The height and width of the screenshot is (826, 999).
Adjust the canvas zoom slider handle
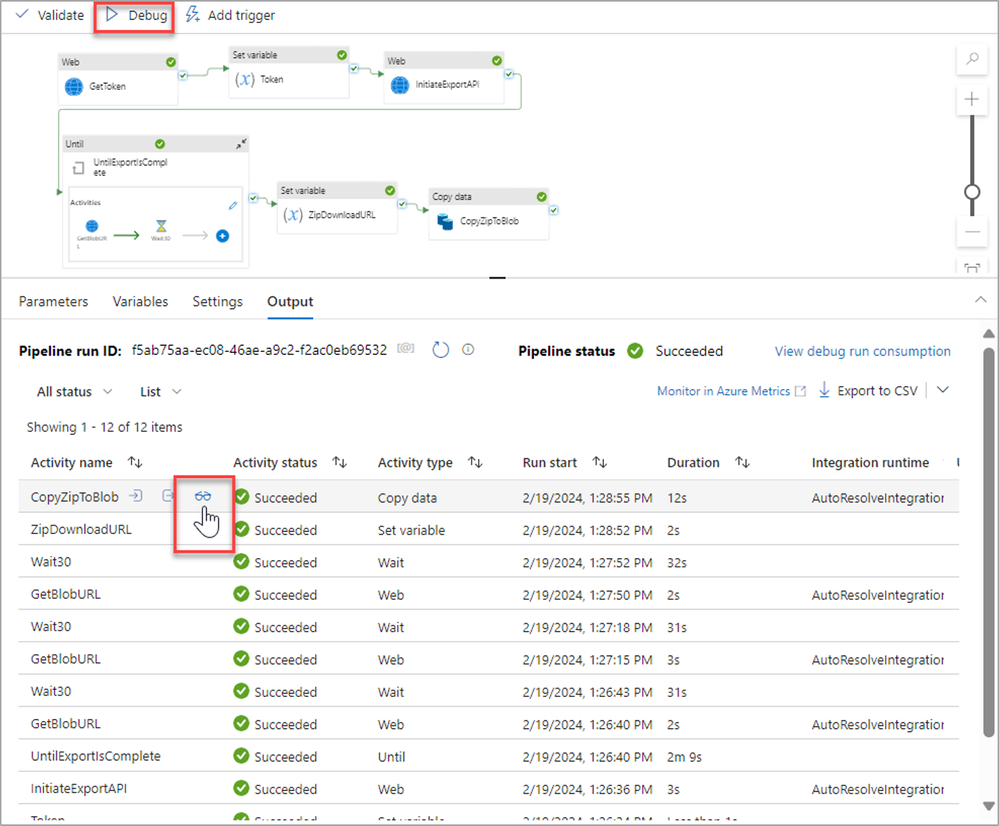972,192
